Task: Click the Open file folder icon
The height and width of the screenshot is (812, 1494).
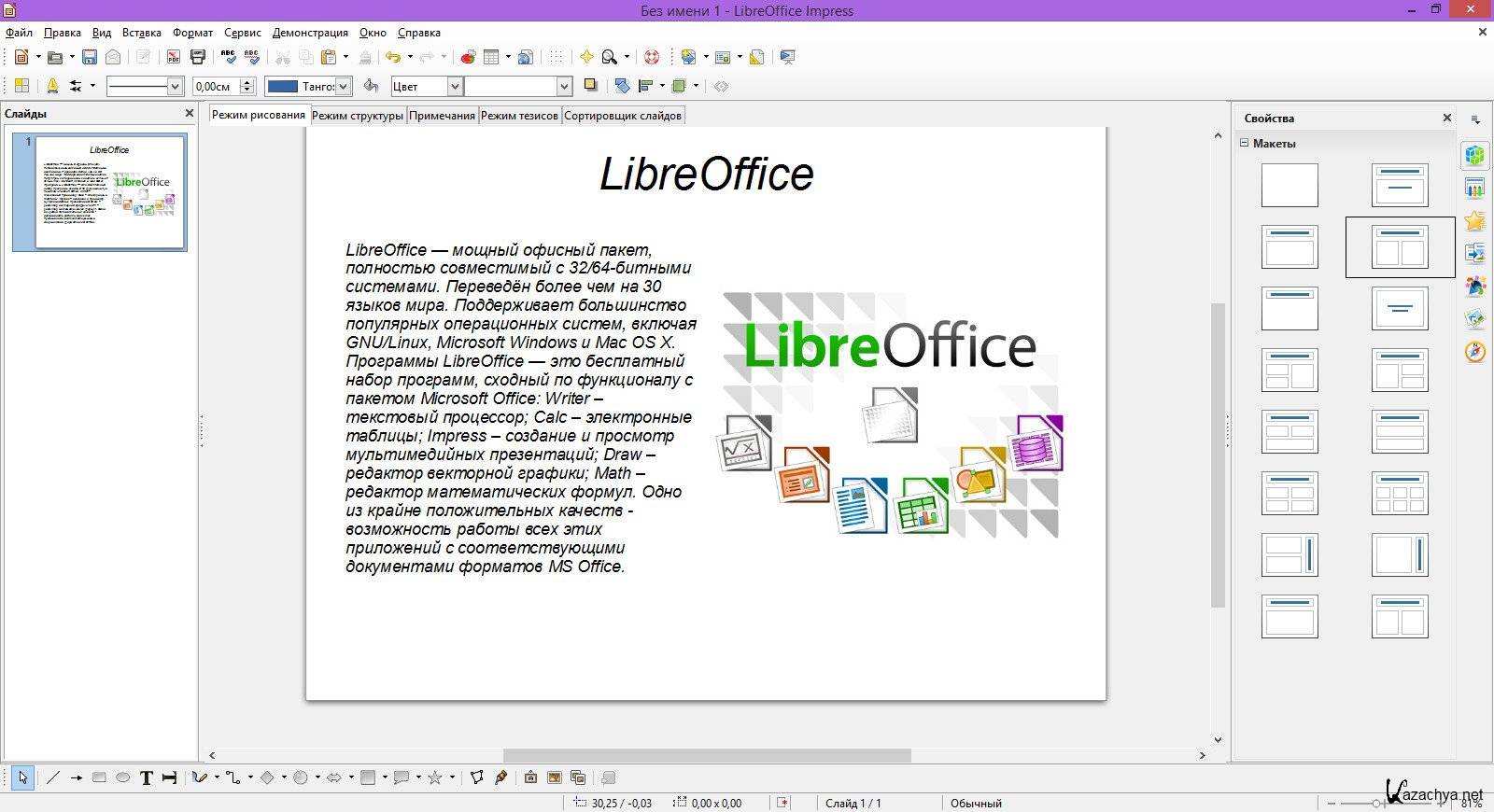Action: coord(54,57)
